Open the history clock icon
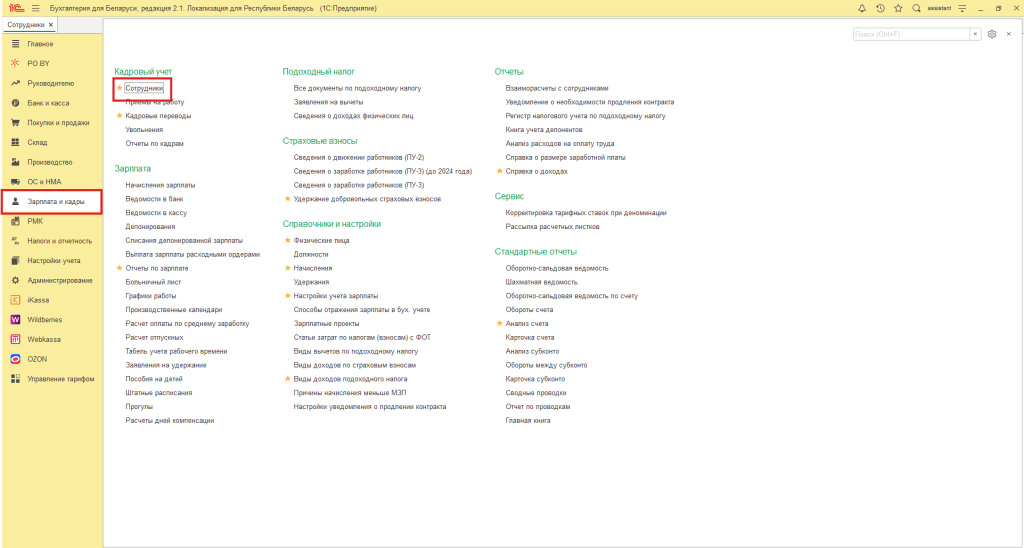Image resolution: width=1024 pixels, height=548 pixels. [x=880, y=8]
